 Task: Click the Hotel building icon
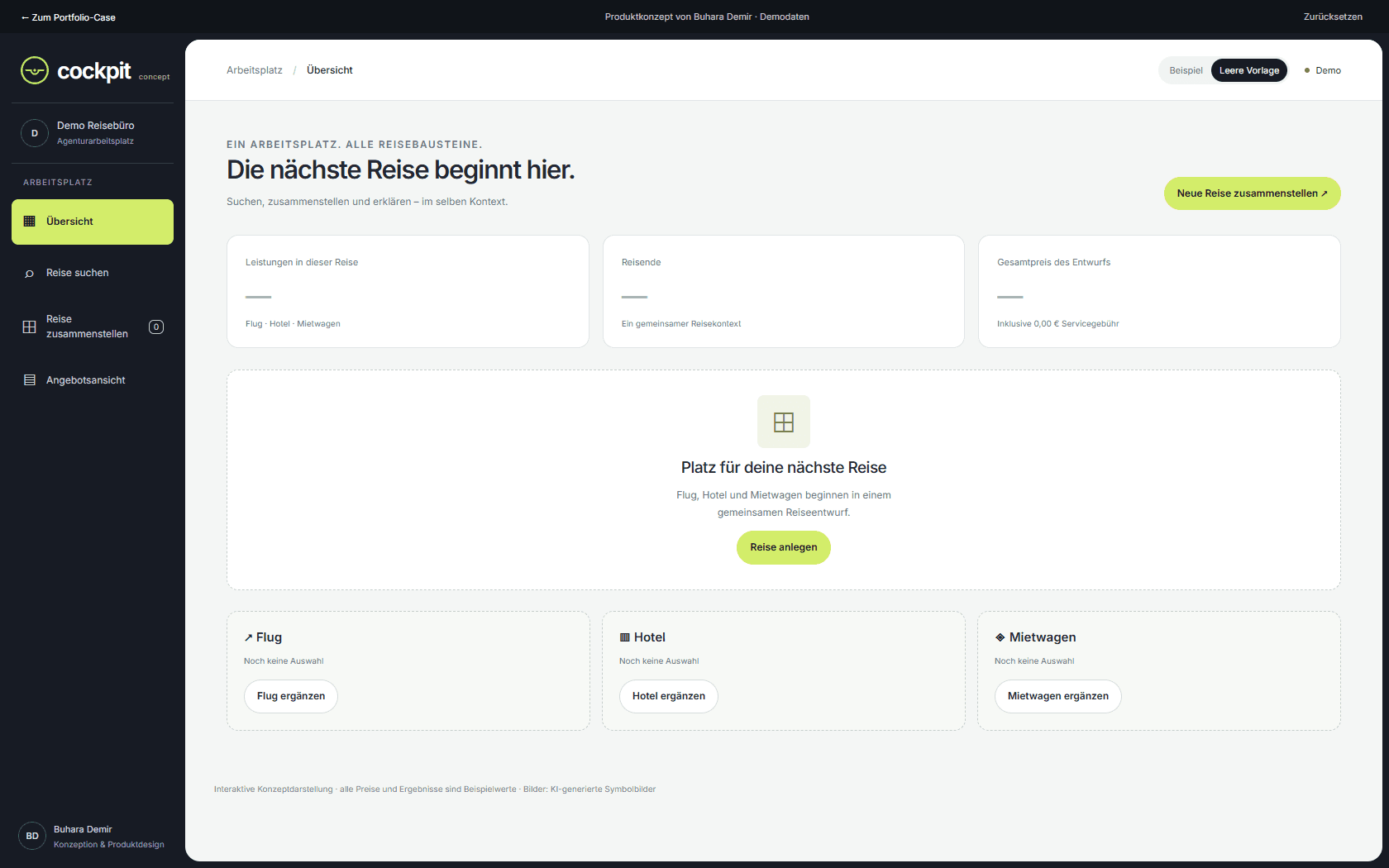tap(625, 637)
